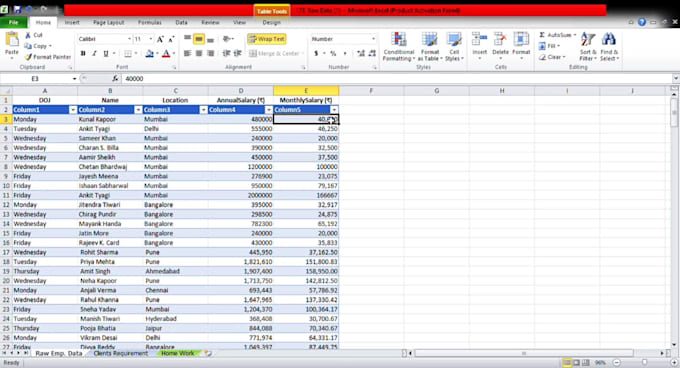This screenshot has width=680, height=368.
Task: Click the Clear button
Action: [552, 57]
